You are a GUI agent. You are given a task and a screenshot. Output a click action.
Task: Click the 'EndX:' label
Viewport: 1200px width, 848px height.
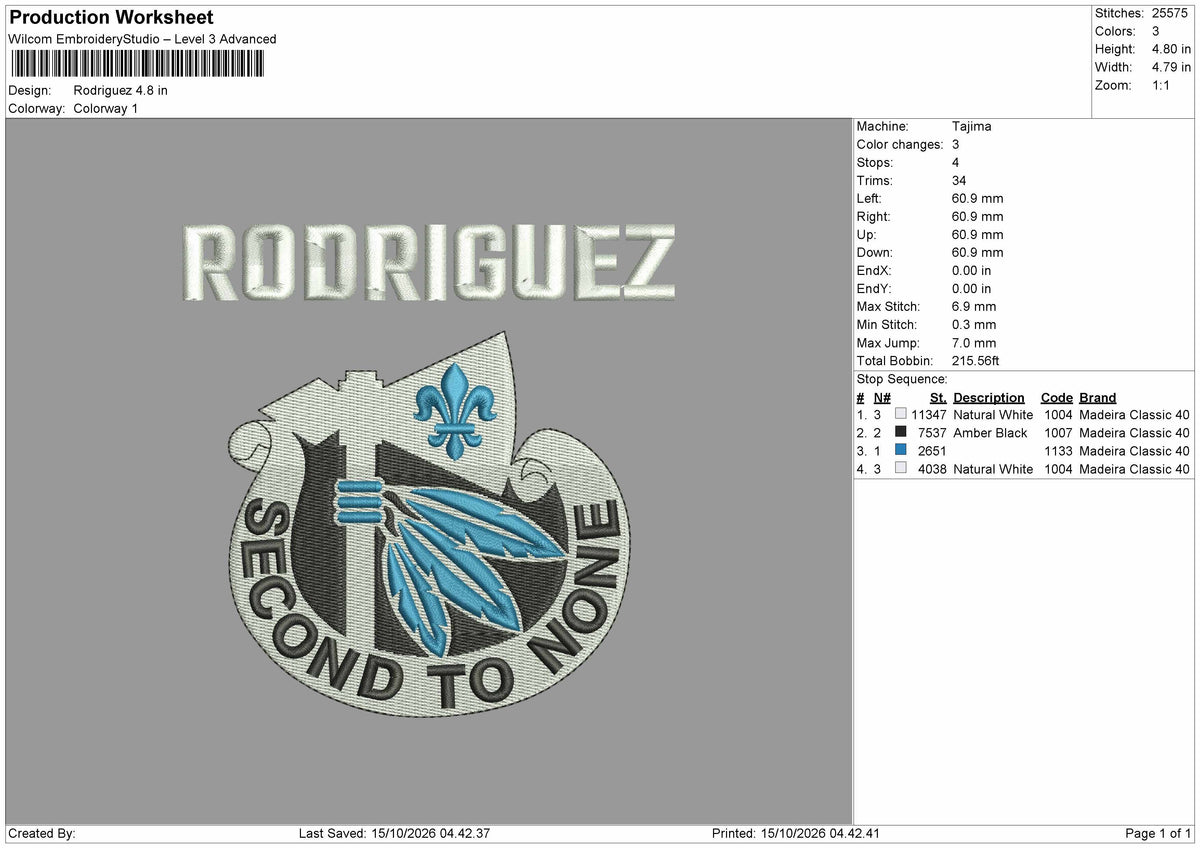874,271
